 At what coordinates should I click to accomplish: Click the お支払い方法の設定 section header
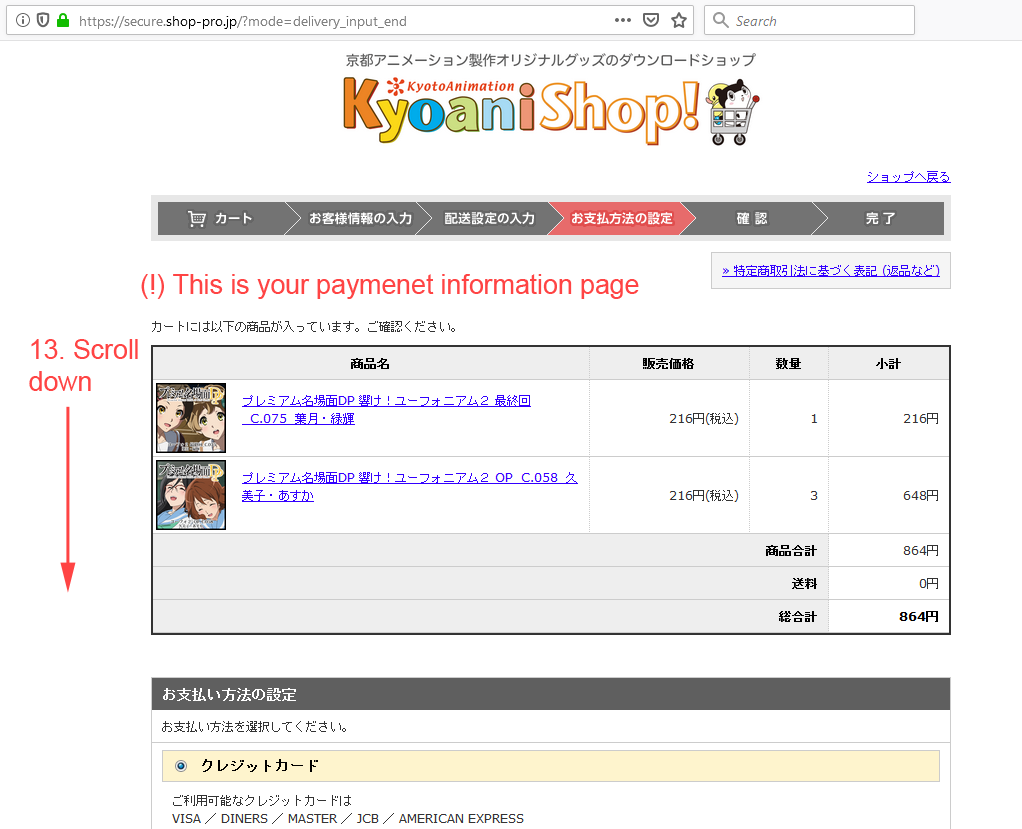point(551,694)
